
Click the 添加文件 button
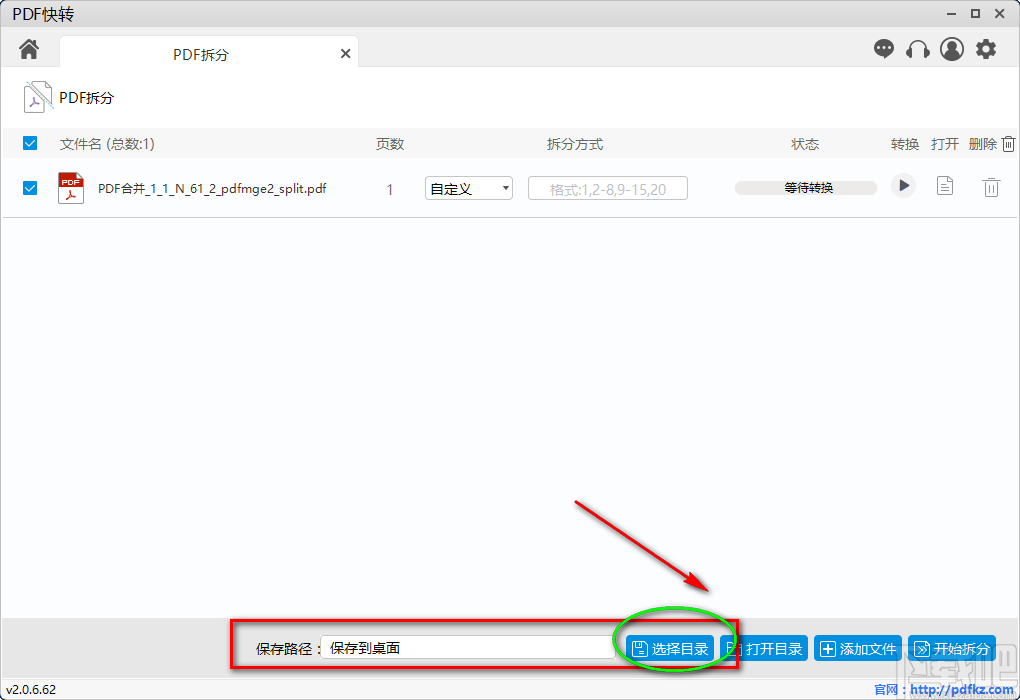(857, 648)
